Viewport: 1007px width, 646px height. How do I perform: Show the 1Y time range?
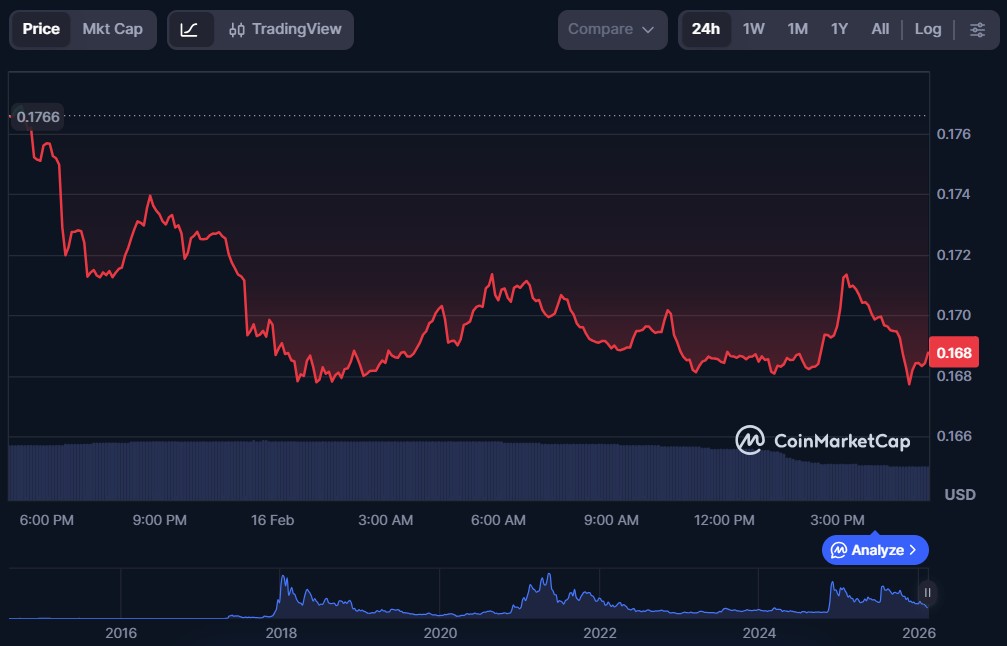coord(839,29)
